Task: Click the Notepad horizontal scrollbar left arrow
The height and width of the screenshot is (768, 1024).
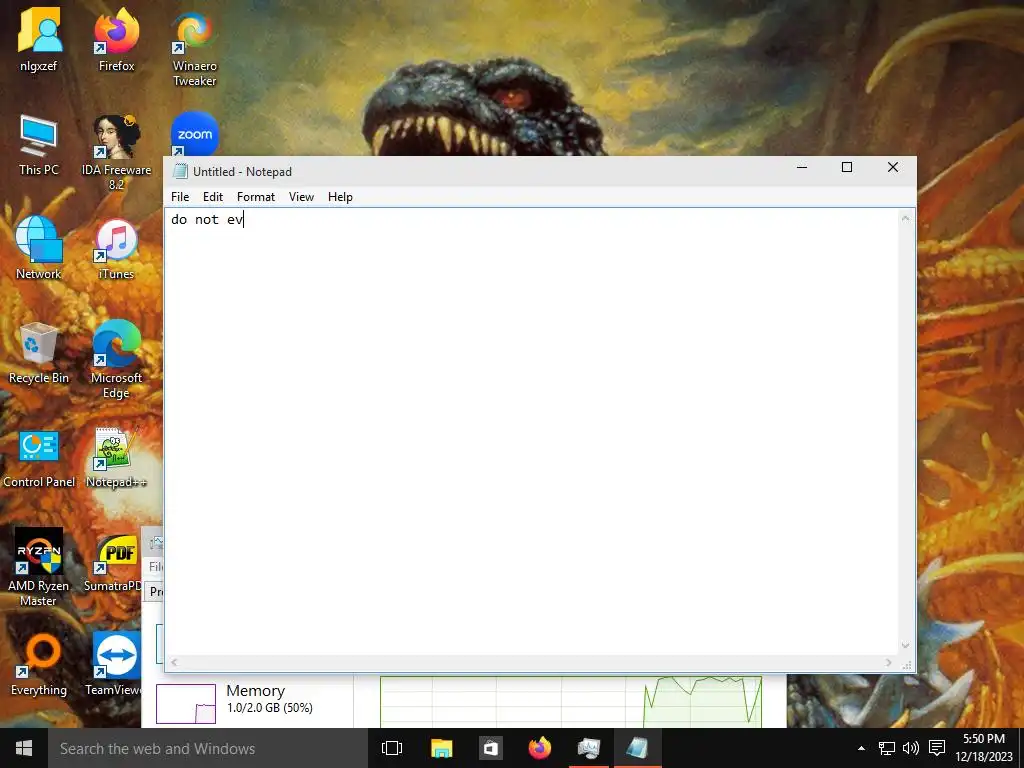Action: (x=174, y=663)
